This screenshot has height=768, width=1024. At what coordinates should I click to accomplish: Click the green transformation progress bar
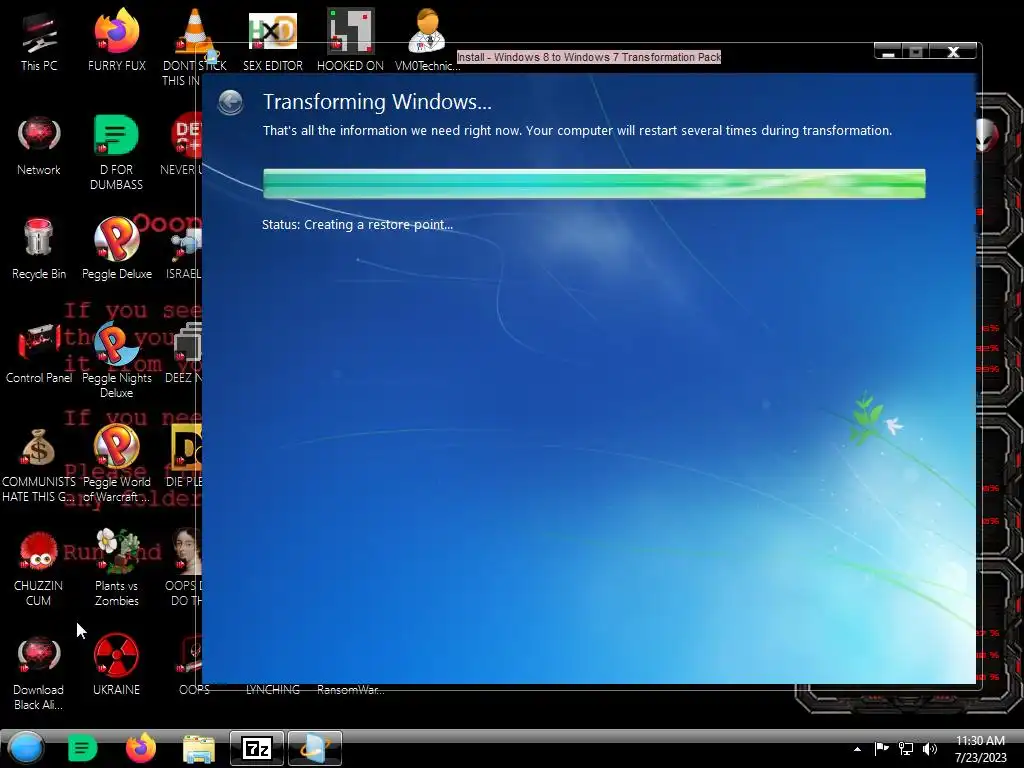pos(594,184)
